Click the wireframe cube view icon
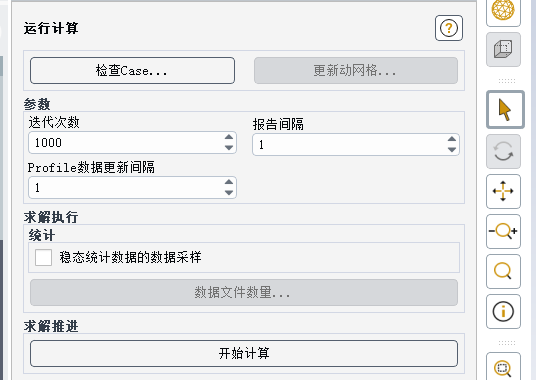Image resolution: width=536 pixels, height=380 pixels. pos(503,50)
